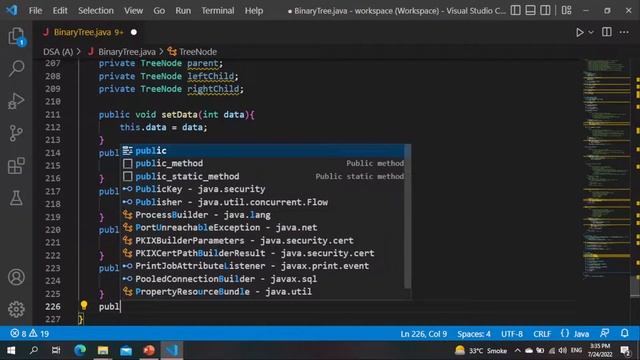Click the suggestion list scrollbar
The height and width of the screenshot is (360, 640).
tap(407, 216)
